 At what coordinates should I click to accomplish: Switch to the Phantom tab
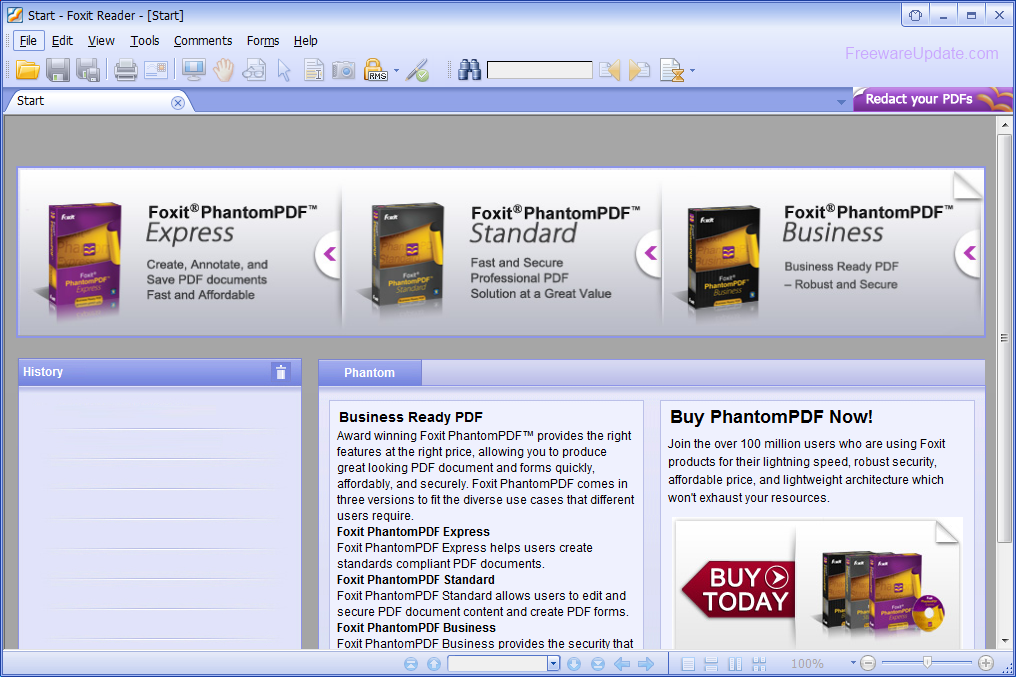369,372
